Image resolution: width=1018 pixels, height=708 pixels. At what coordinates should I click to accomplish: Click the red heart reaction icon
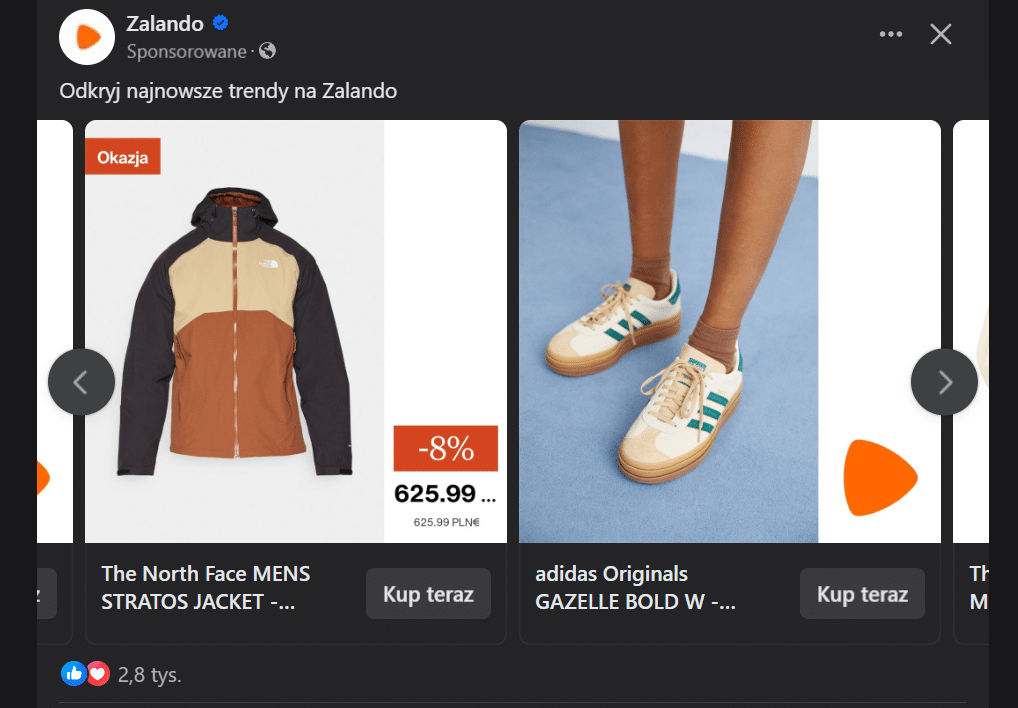click(x=97, y=674)
